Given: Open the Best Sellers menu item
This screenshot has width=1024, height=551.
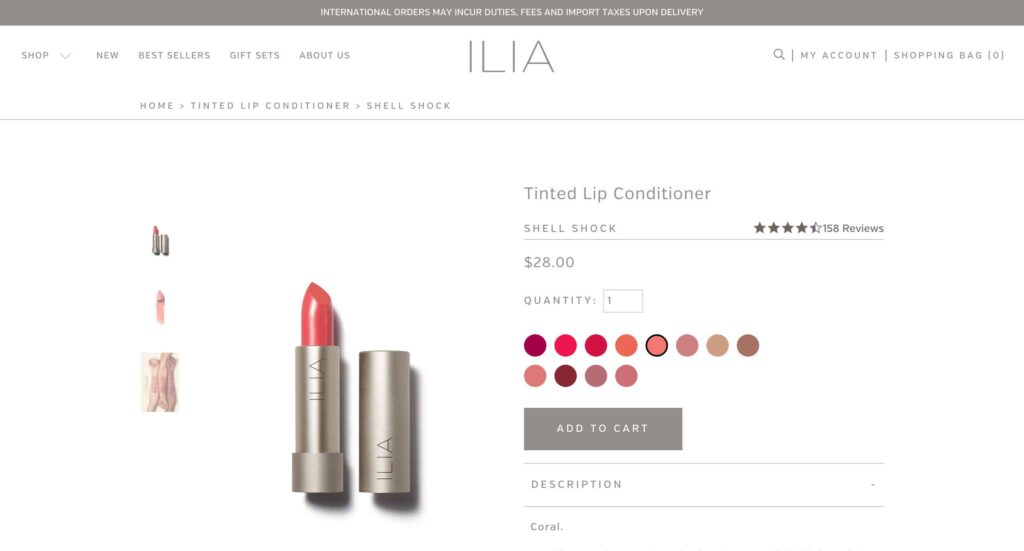Looking at the screenshot, I should [174, 56].
